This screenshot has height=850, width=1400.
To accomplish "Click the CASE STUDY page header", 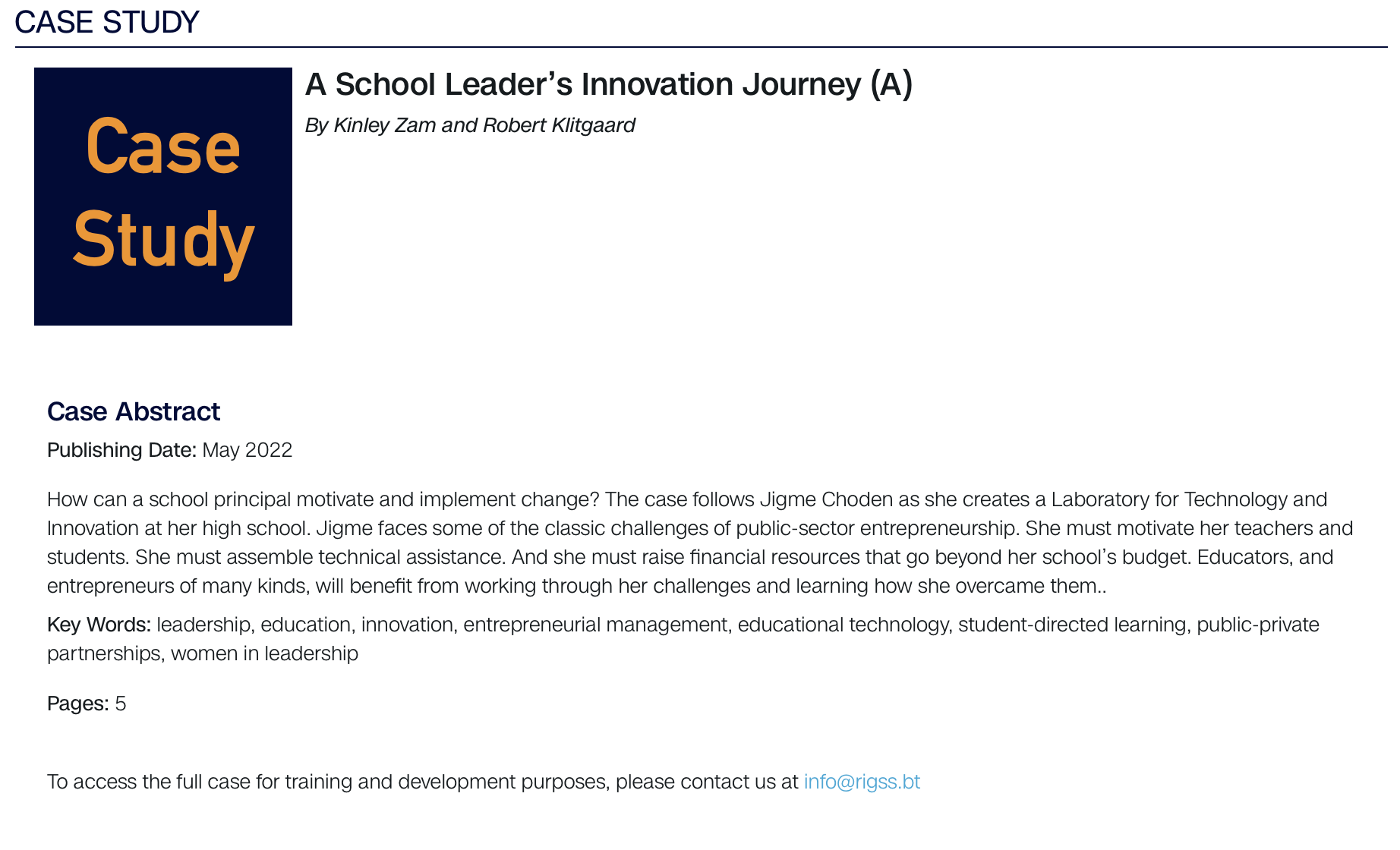I will [107, 23].
